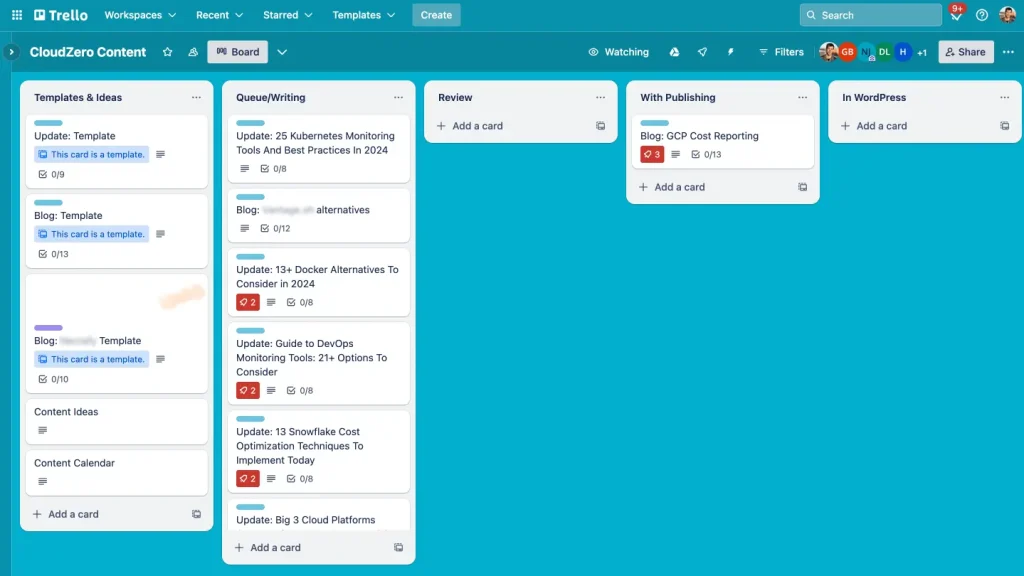Toggle Watching on this board

618,51
